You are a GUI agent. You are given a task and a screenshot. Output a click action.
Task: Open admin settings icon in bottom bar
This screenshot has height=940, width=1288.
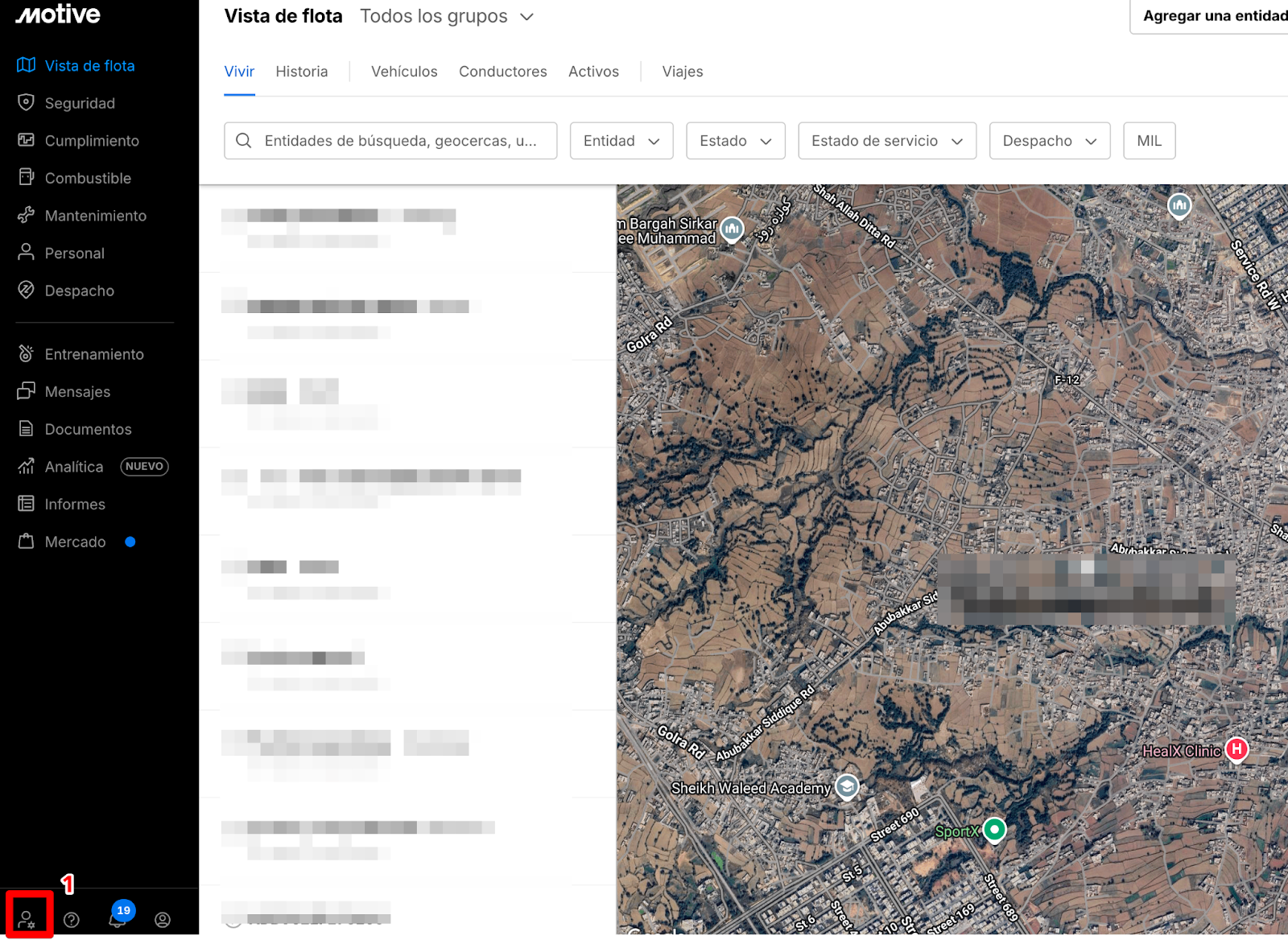click(x=27, y=919)
